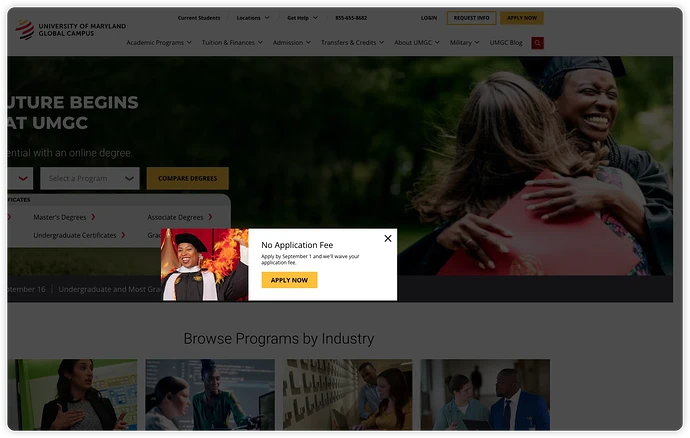Open the Login link
The width and height of the screenshot is (690, 438).
coord(429,18)
